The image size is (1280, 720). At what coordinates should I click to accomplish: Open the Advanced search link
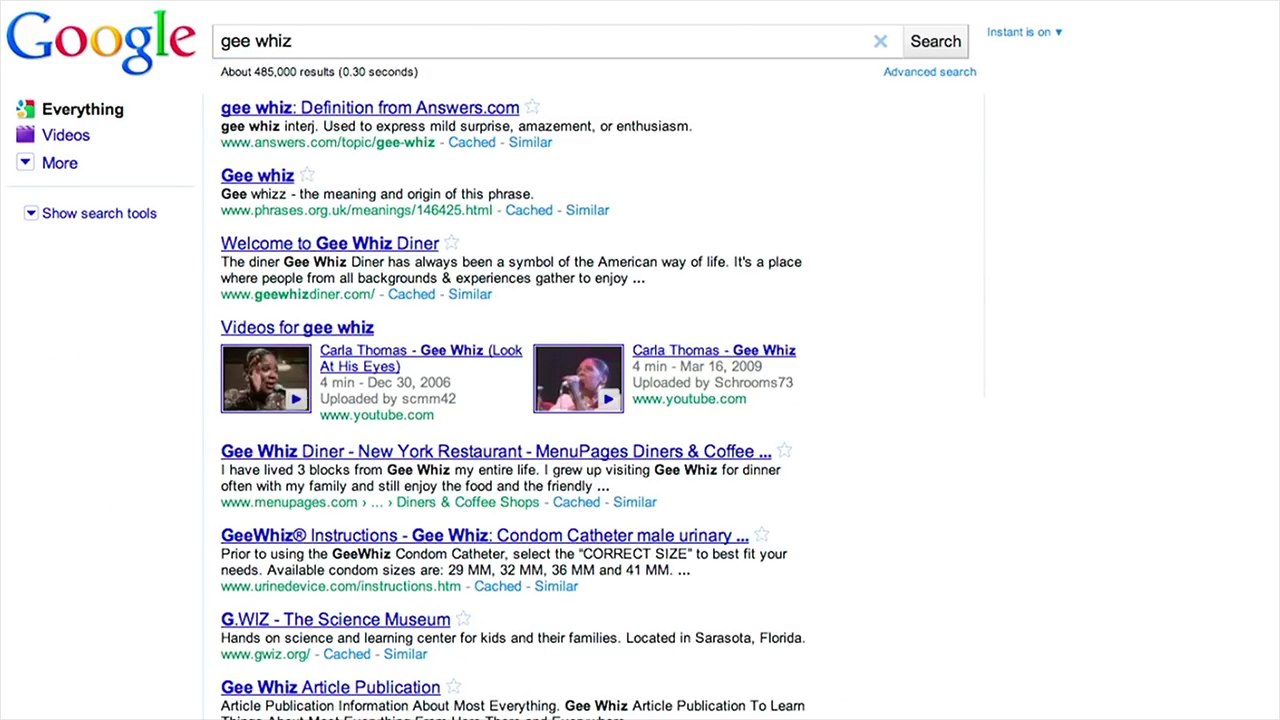tap(930, 72)
